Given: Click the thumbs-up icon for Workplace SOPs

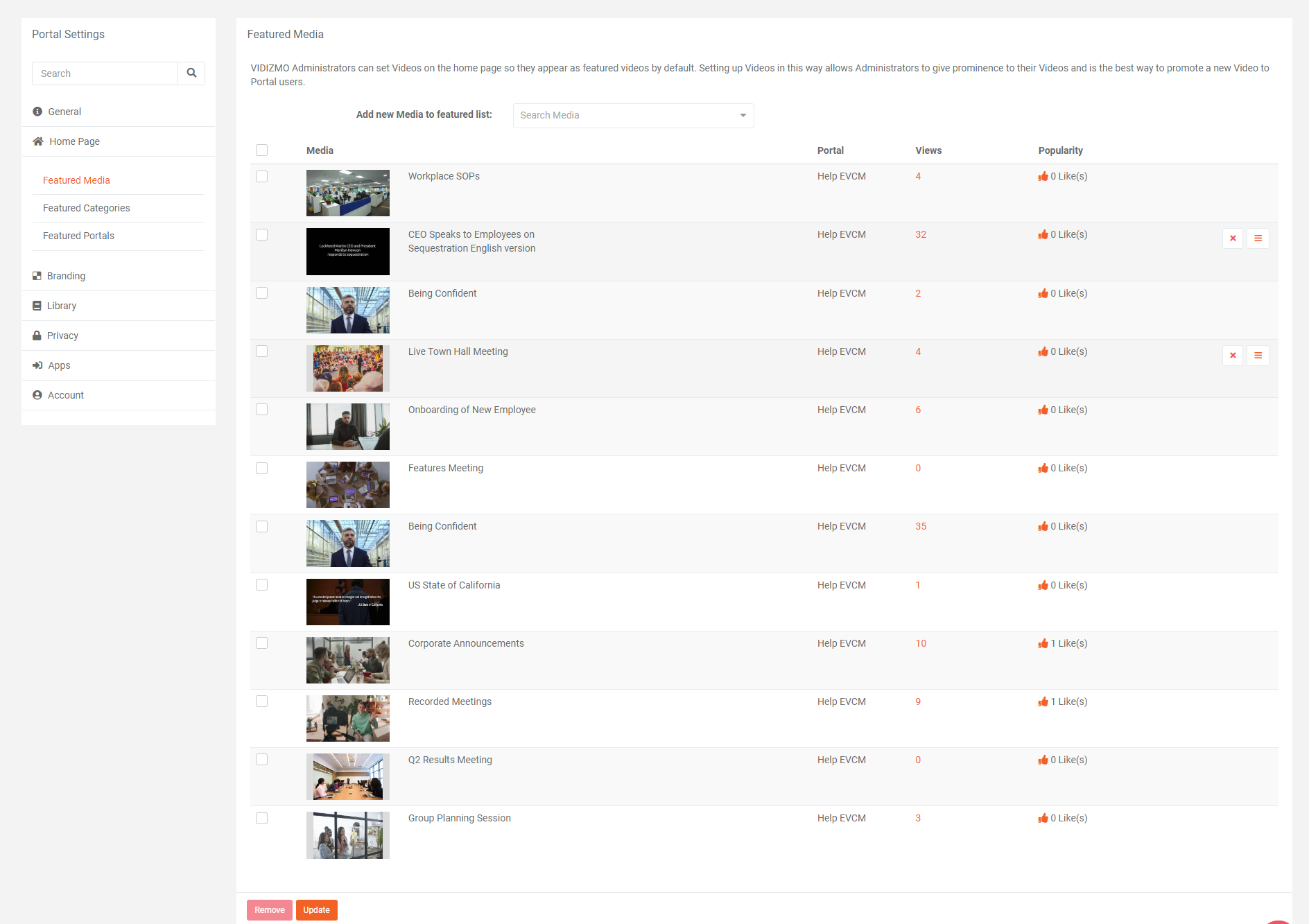Looking at the screenshot, I should point(1043,176).
